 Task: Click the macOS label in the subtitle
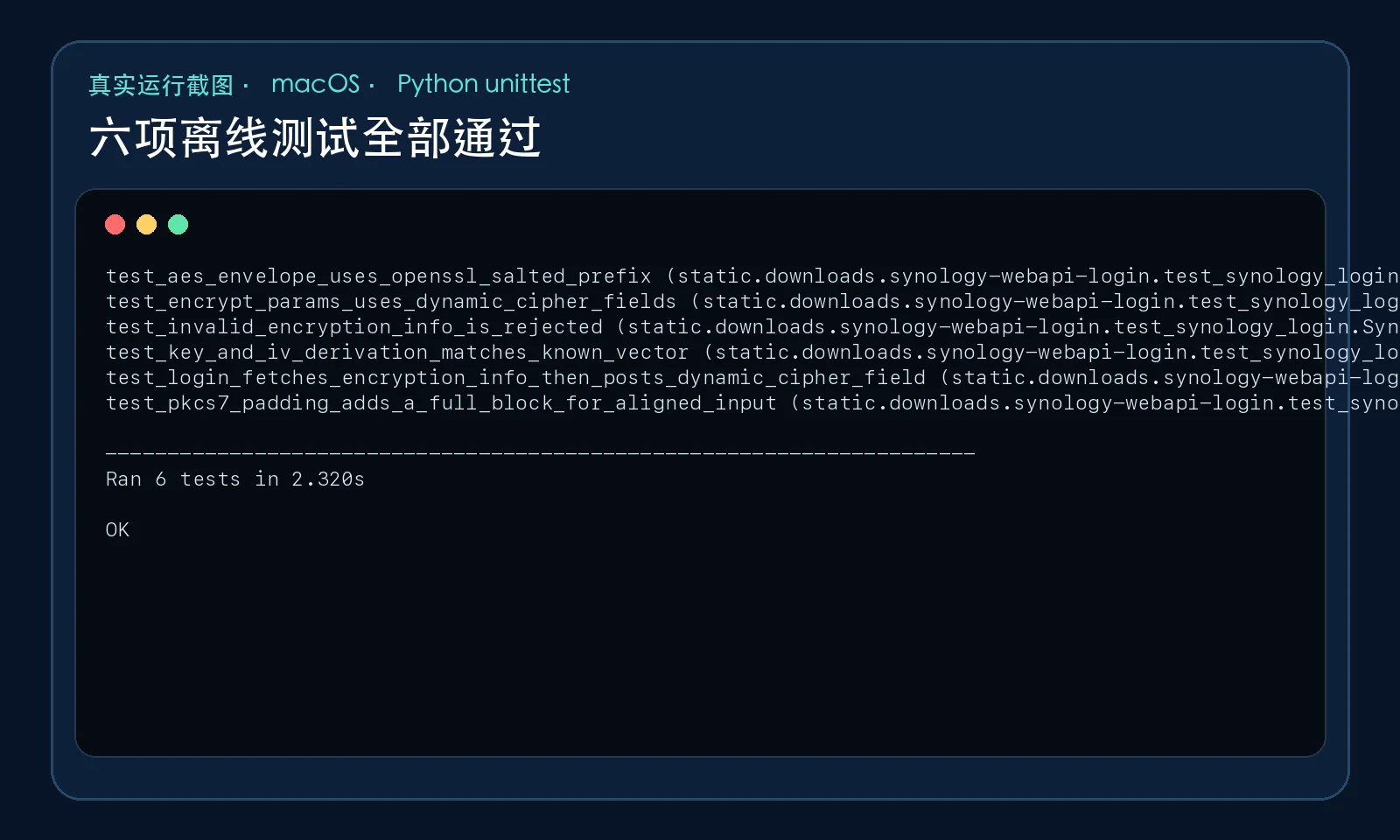pos(315,84)
